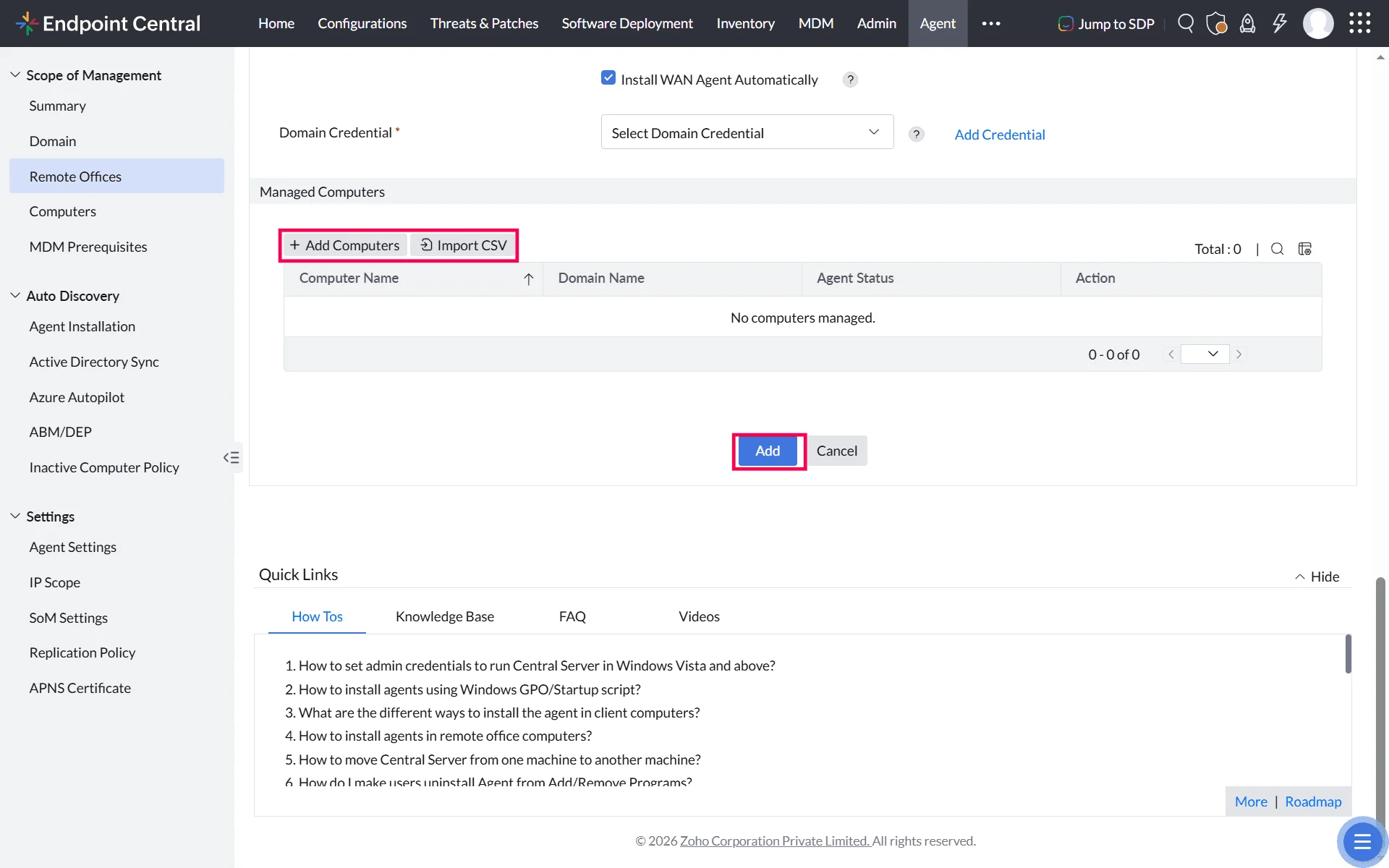This screenshot has height=868, width=1389.
Task: Click help icon next to Install WAN Agent
Action: point(850,80)
